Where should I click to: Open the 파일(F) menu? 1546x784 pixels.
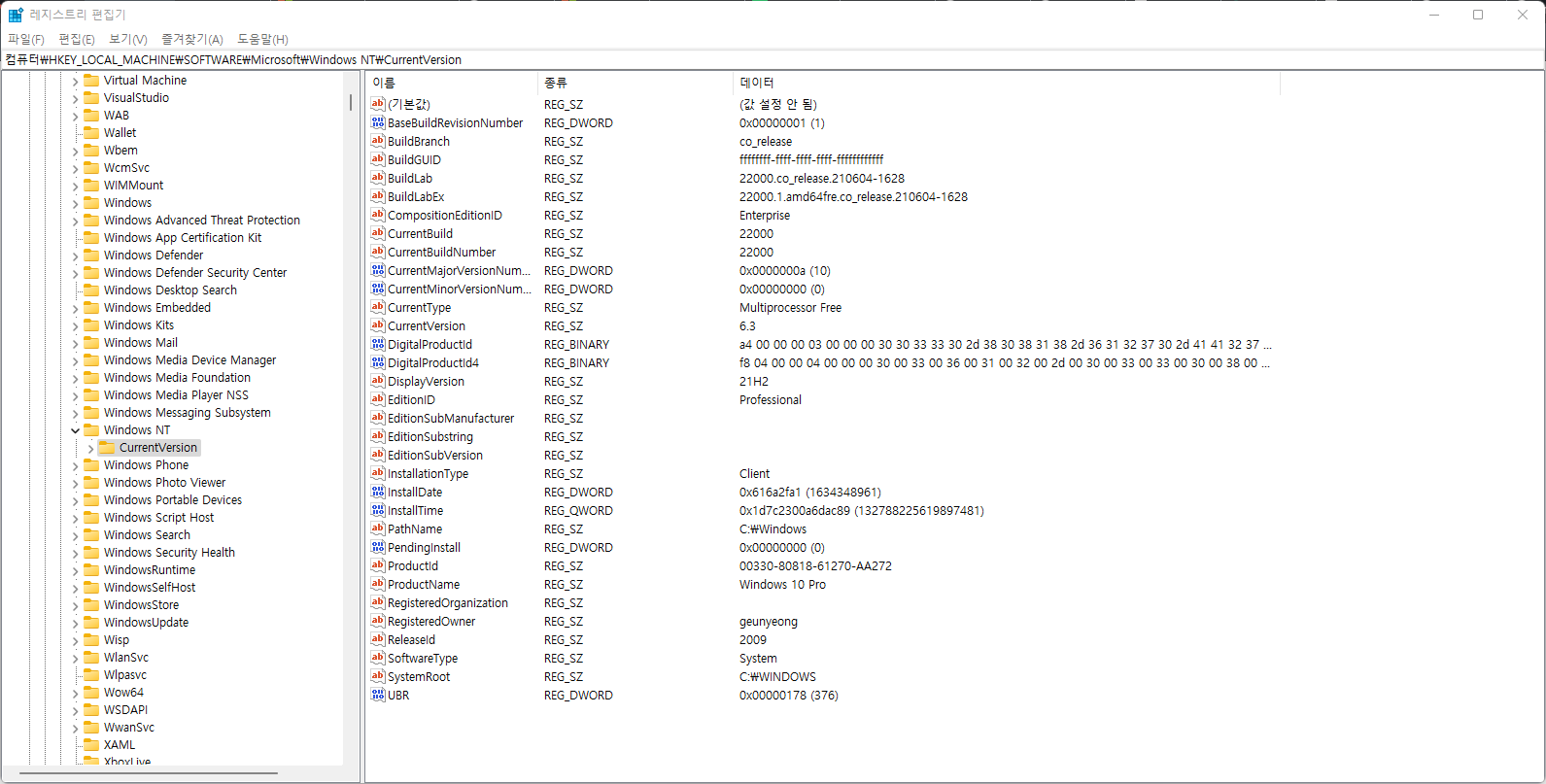(x=25, y=39)
